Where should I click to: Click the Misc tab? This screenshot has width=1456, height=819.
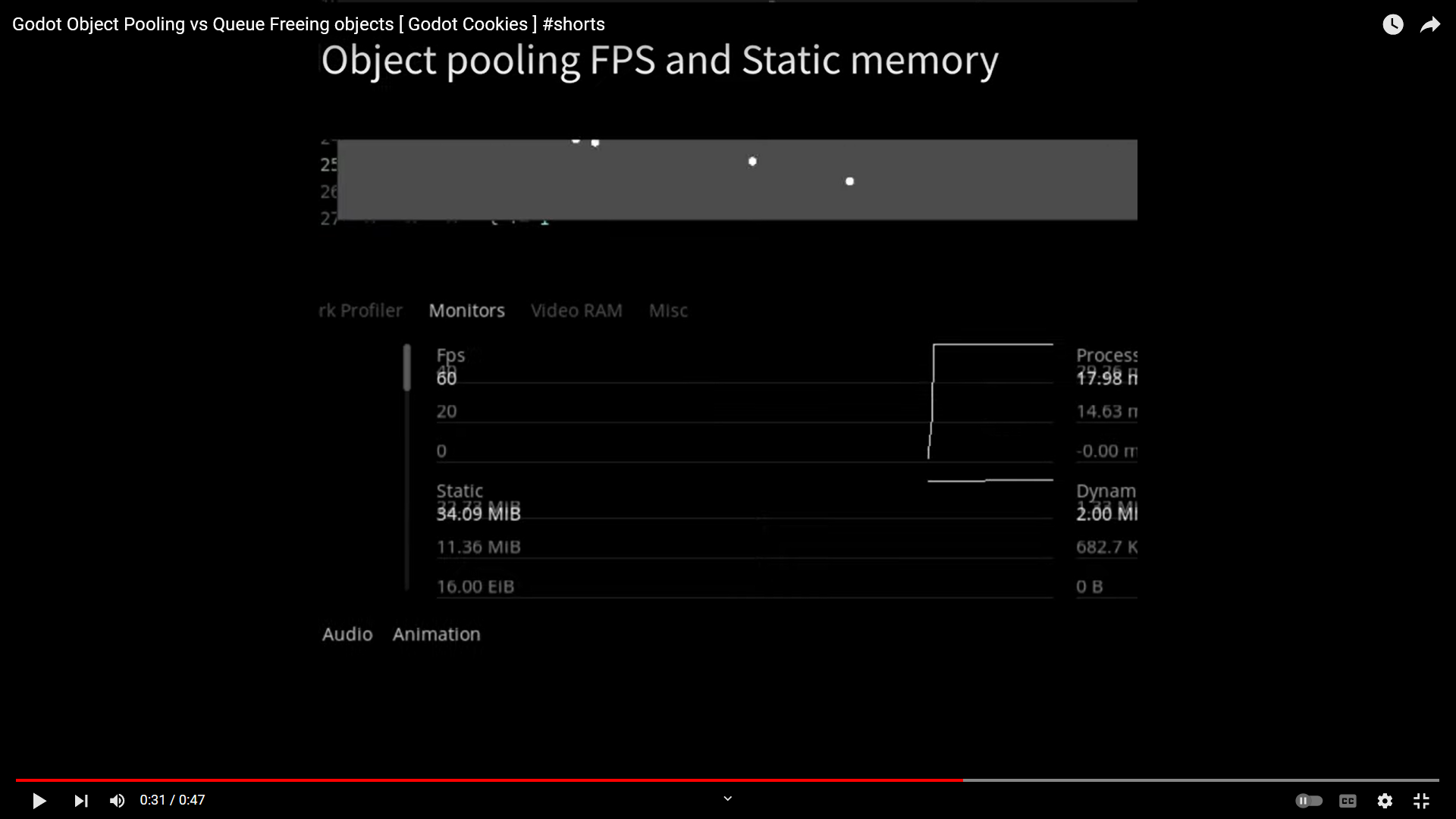668,311
